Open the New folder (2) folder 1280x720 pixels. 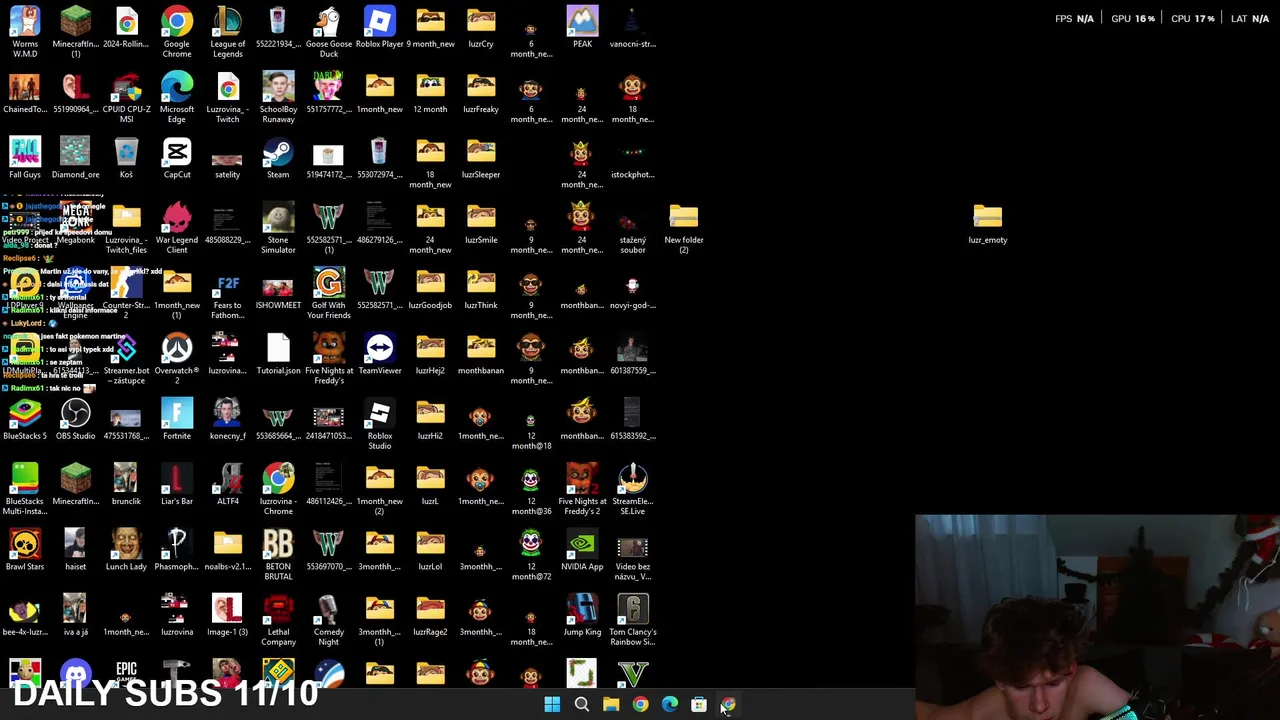click(684, 228)
